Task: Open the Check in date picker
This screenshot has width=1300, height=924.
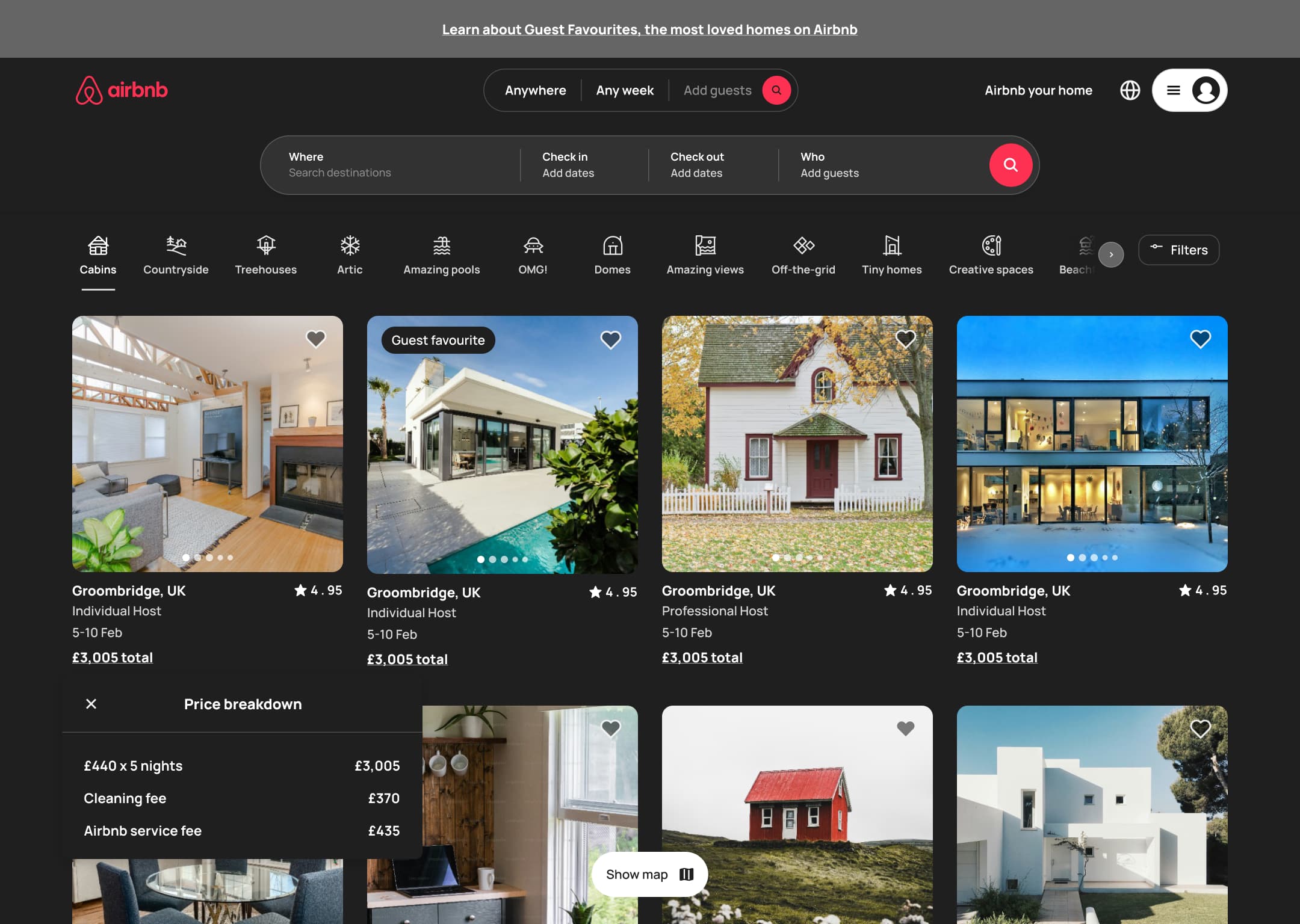Action: coord(584,165)
